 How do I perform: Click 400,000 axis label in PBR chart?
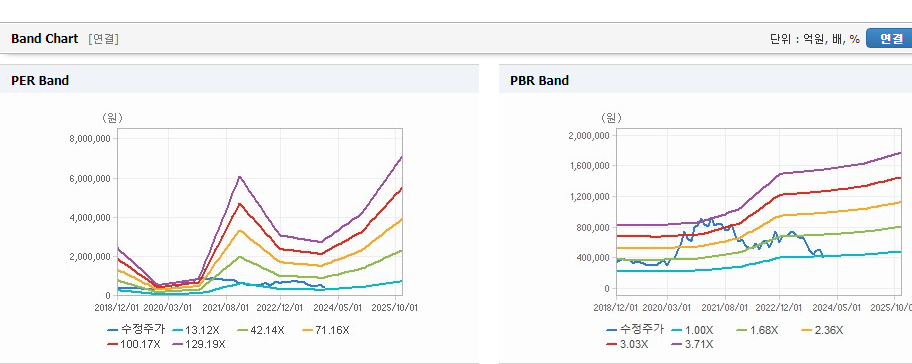point(594,258)
